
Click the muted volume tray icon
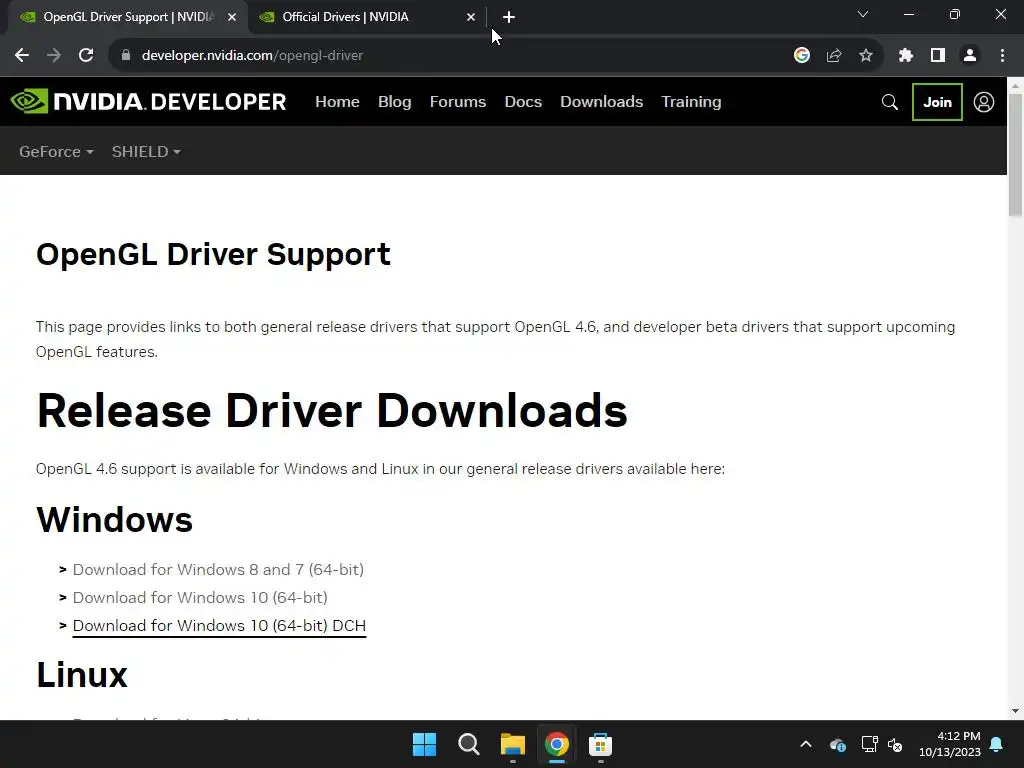(x=895, y=744)
